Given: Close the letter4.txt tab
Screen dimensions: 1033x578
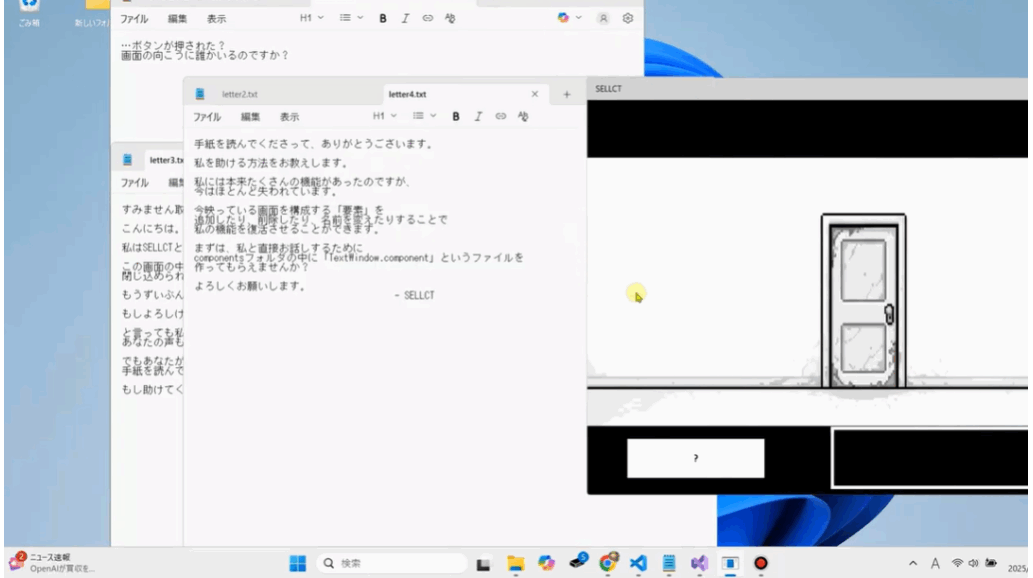Looking at the screenshot, I should click(534, 94).
